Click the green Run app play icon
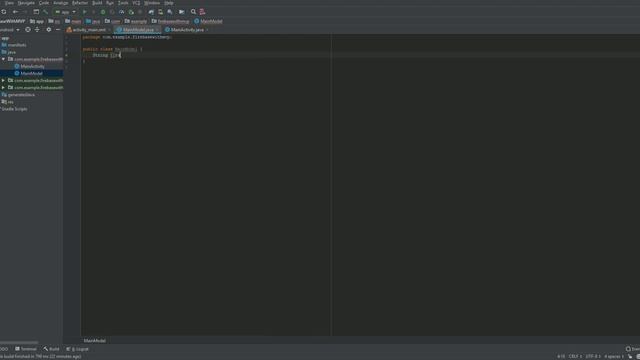The image size is (640, 360). pos(84,12)
